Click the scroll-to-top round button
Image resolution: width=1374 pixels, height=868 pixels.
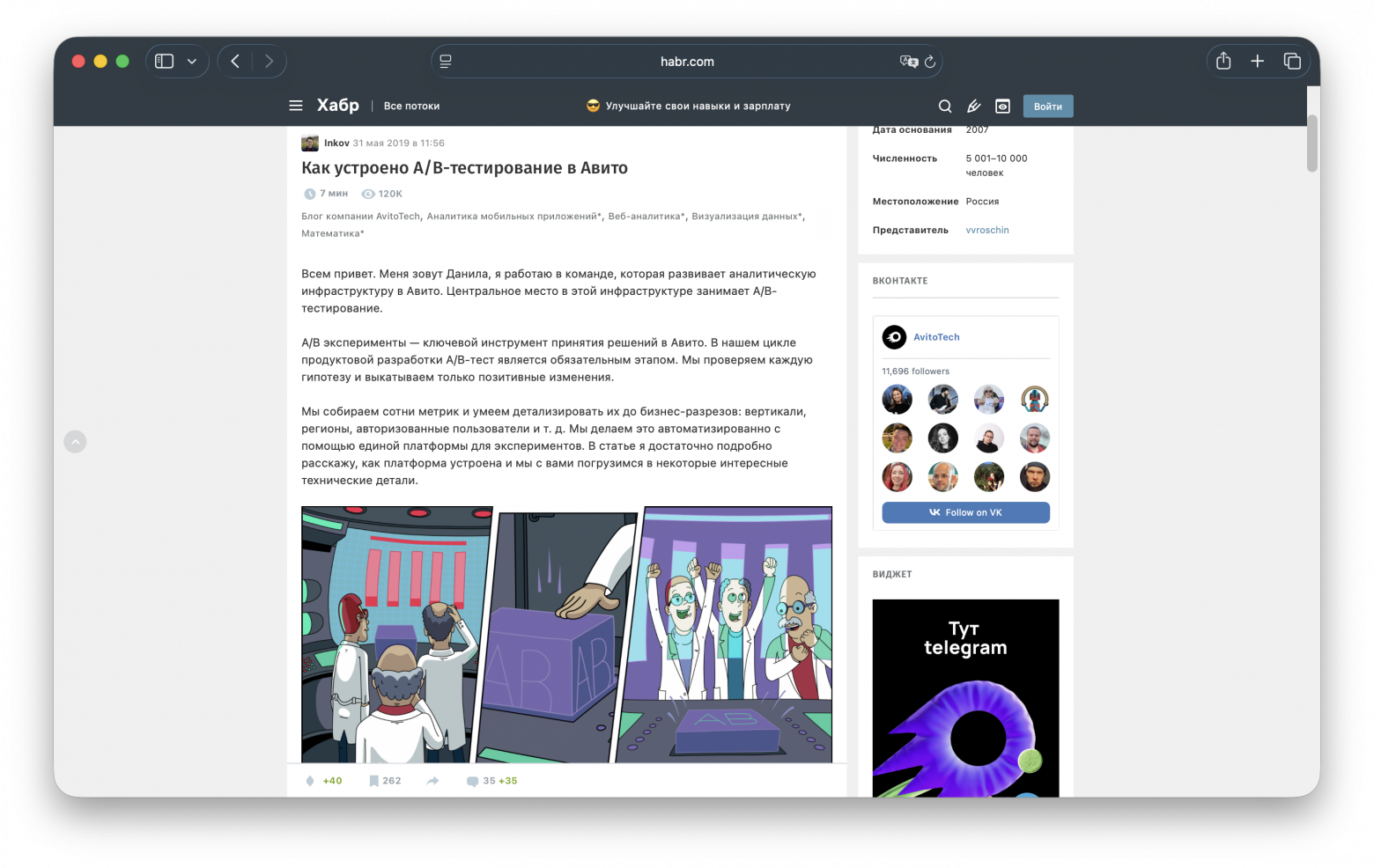tap(75, 442)
